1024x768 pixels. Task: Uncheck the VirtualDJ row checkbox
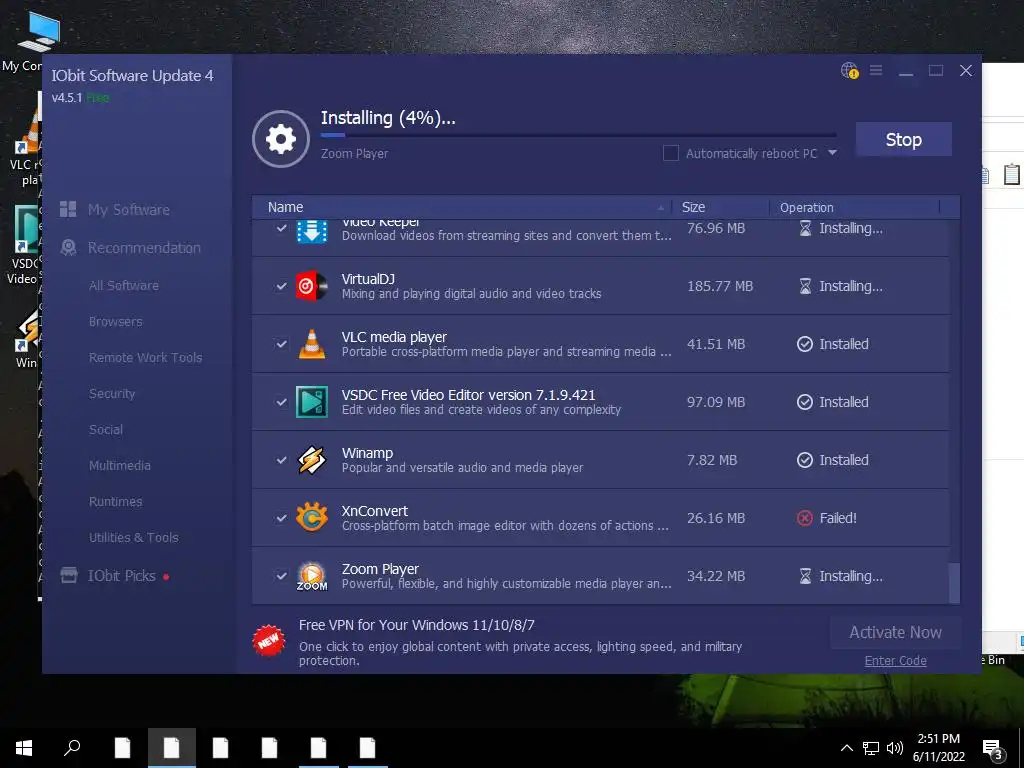point(281,286)
